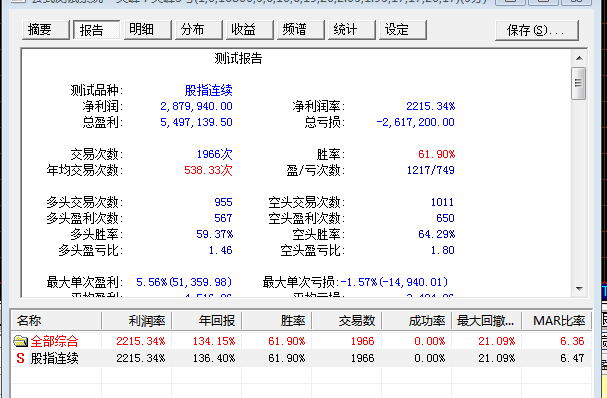The height and width of the screenshot is (398, 607).
Task: Click the report scrollbar down arrow
Action: coord(579,288)
